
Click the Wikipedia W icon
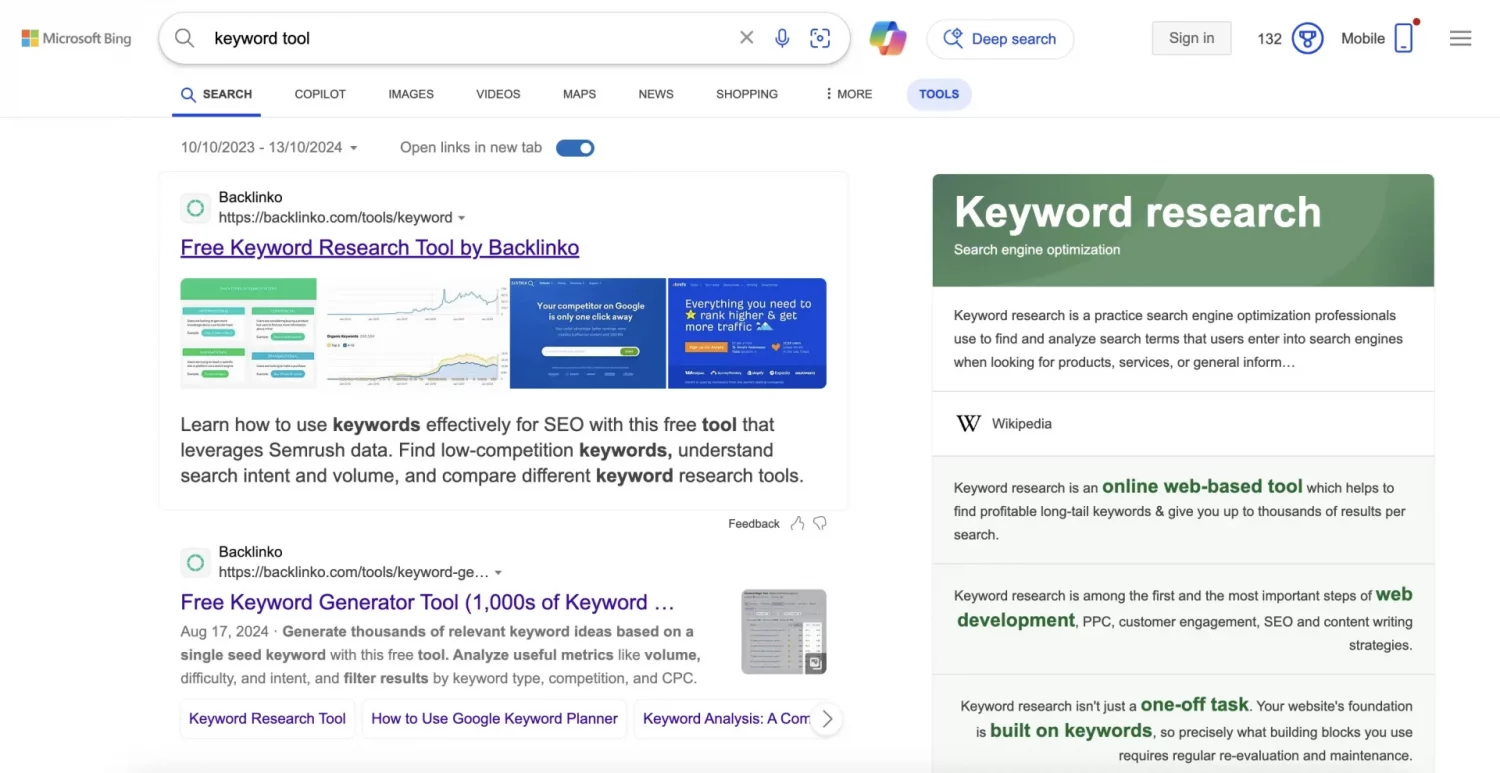point(968,423)
